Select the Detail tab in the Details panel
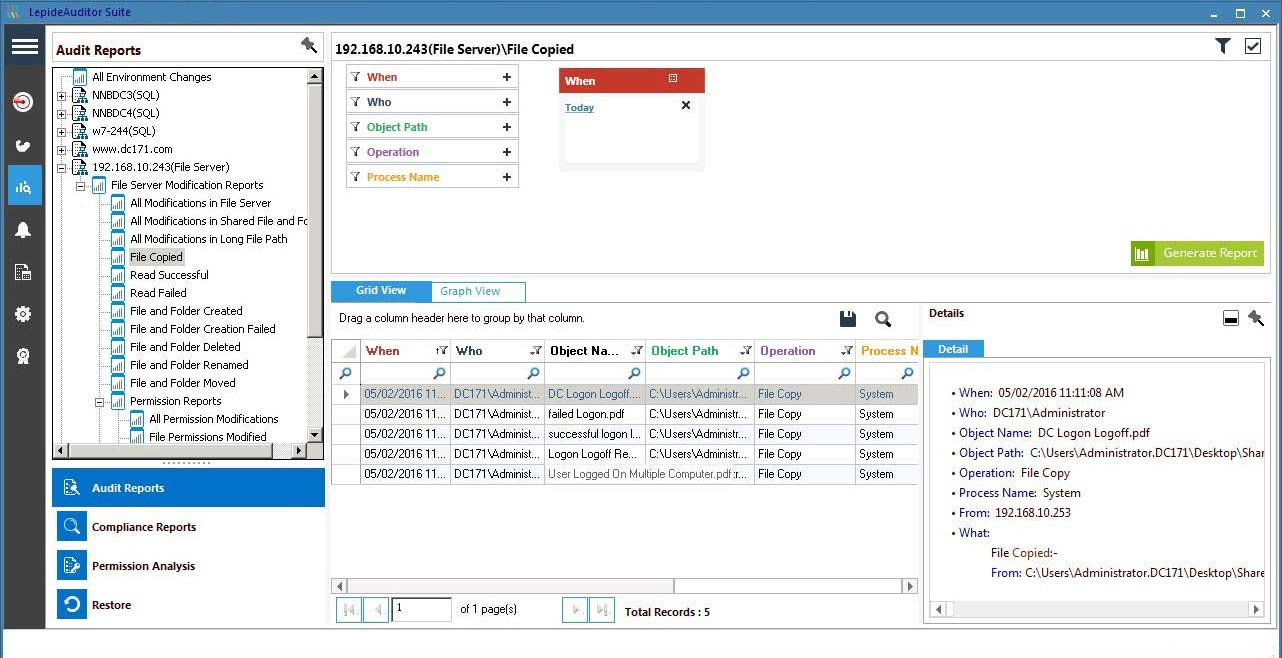1282x658 pixels. point(953,349)
